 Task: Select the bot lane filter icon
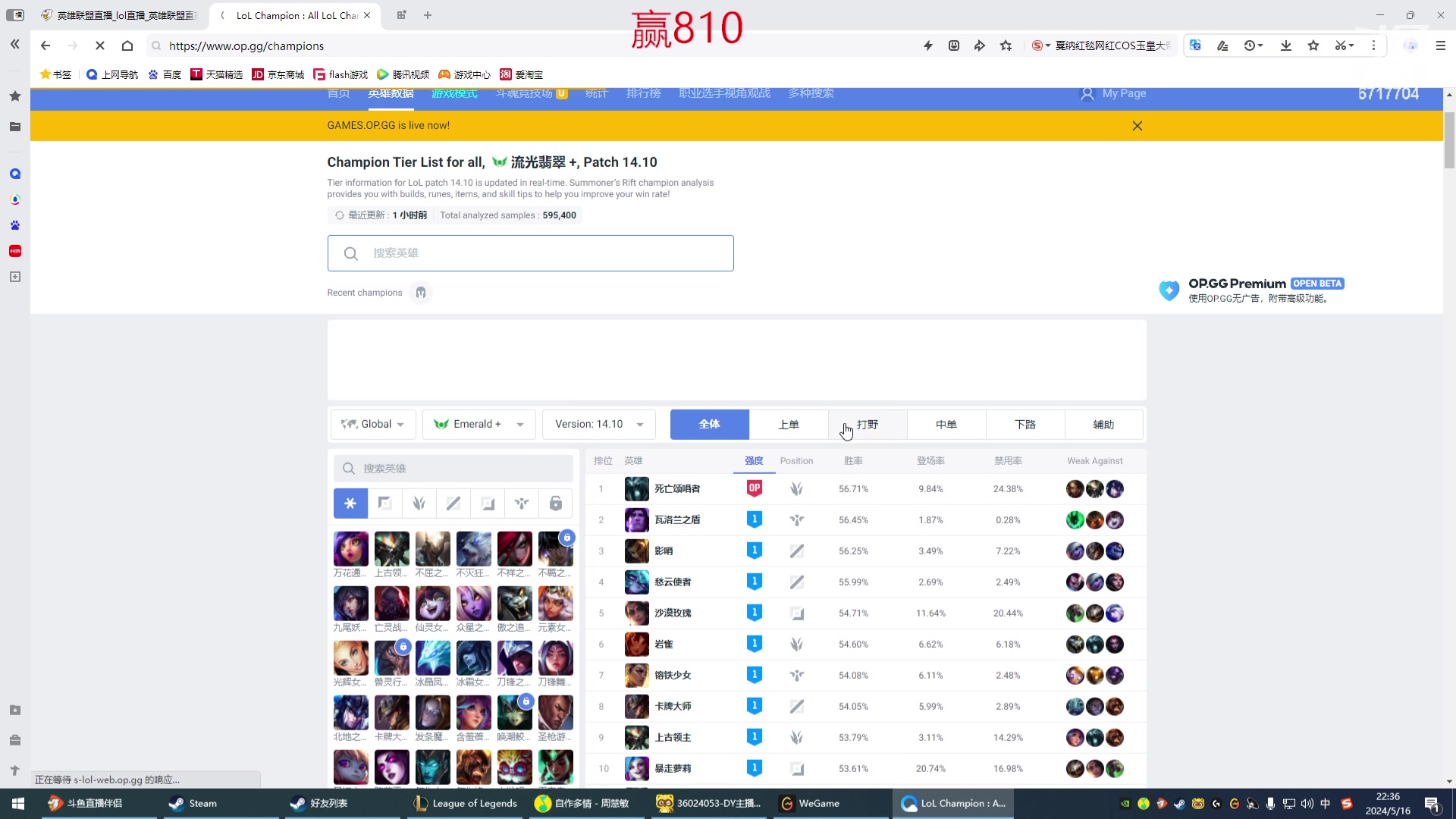pyautogui.click(x=487, y=503)
